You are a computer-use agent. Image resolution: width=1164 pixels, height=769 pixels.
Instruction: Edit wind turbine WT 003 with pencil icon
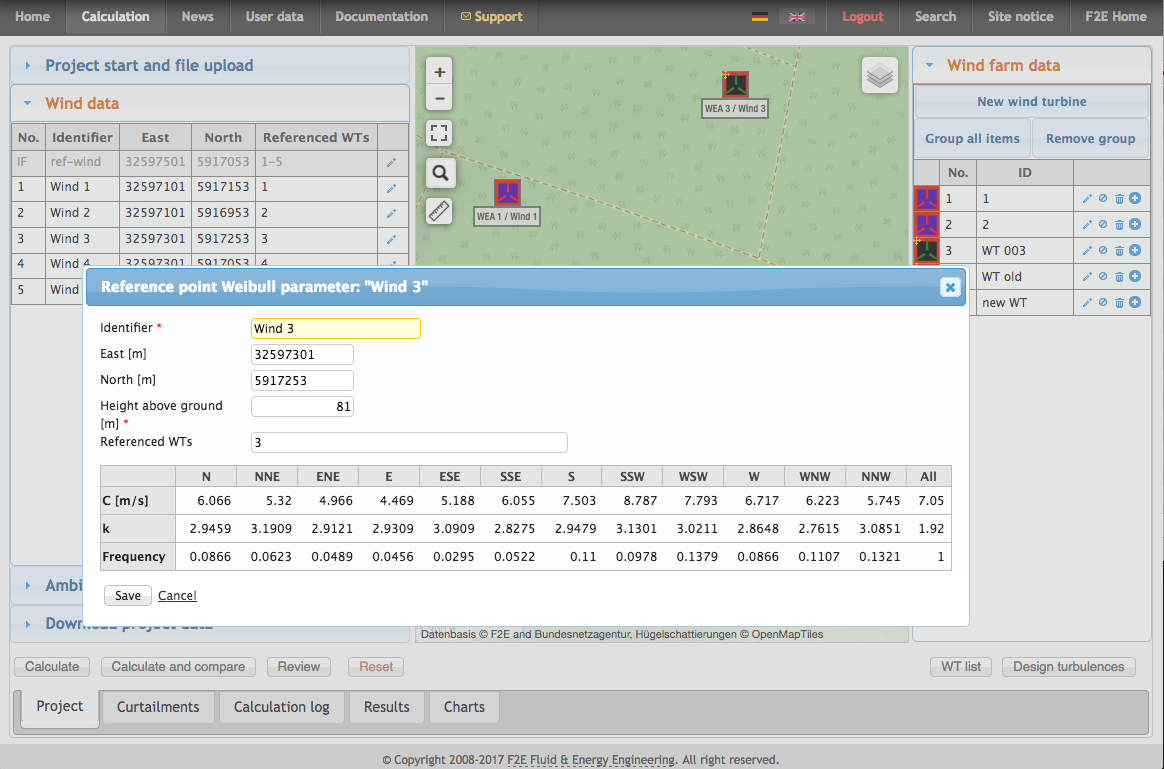(1086, 250)
